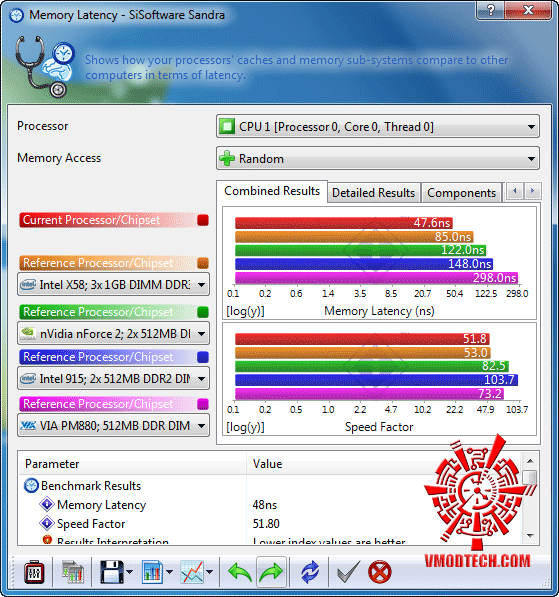The height and width of the screenshot is (597, 559).
Task: Toggle the green Reference Processor/Chipset square
Action: click(x=203, y=312)
